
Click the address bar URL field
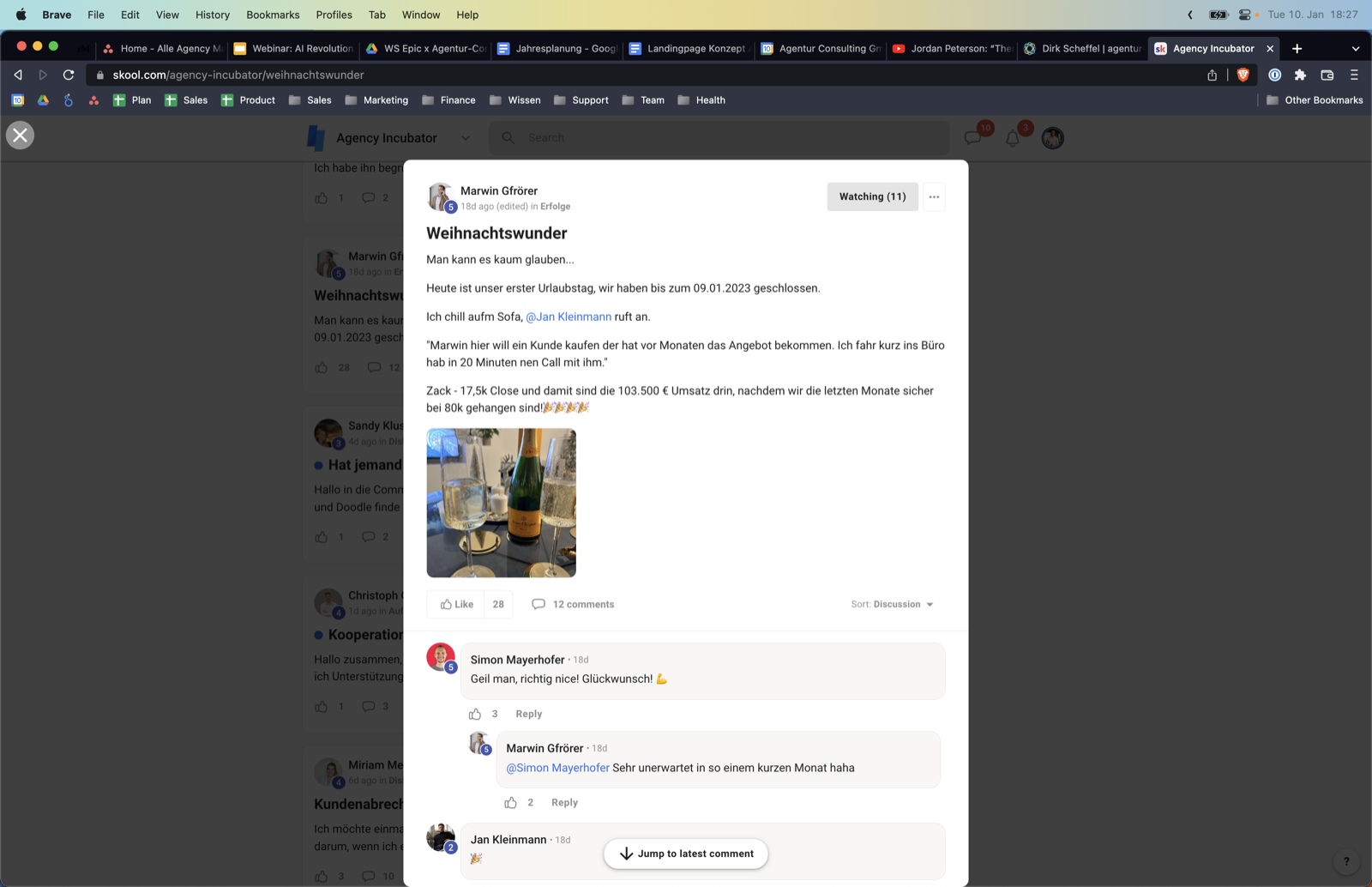(x=643, y=75)
